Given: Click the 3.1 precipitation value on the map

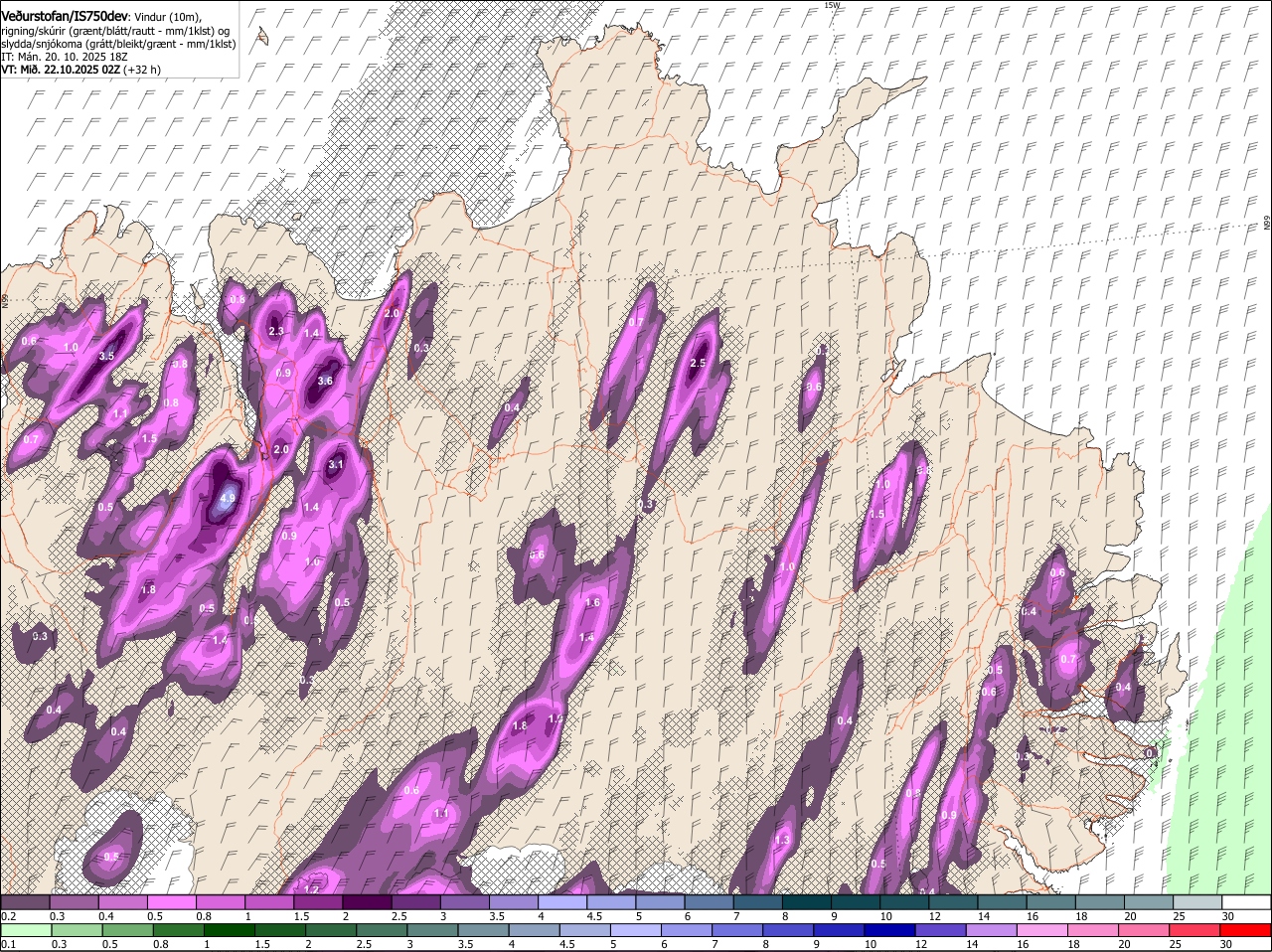Looking at the screenshot, I should (x=336, y=464).
